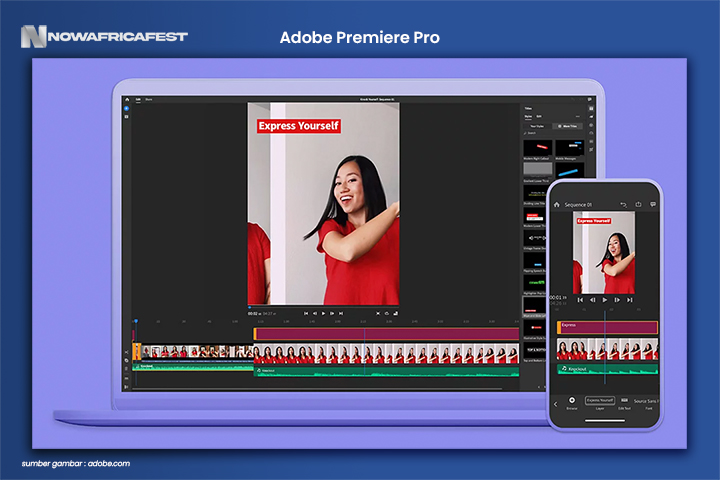
Task: Tap Edit Text in phone toolbar
Action: click(624, 403)
